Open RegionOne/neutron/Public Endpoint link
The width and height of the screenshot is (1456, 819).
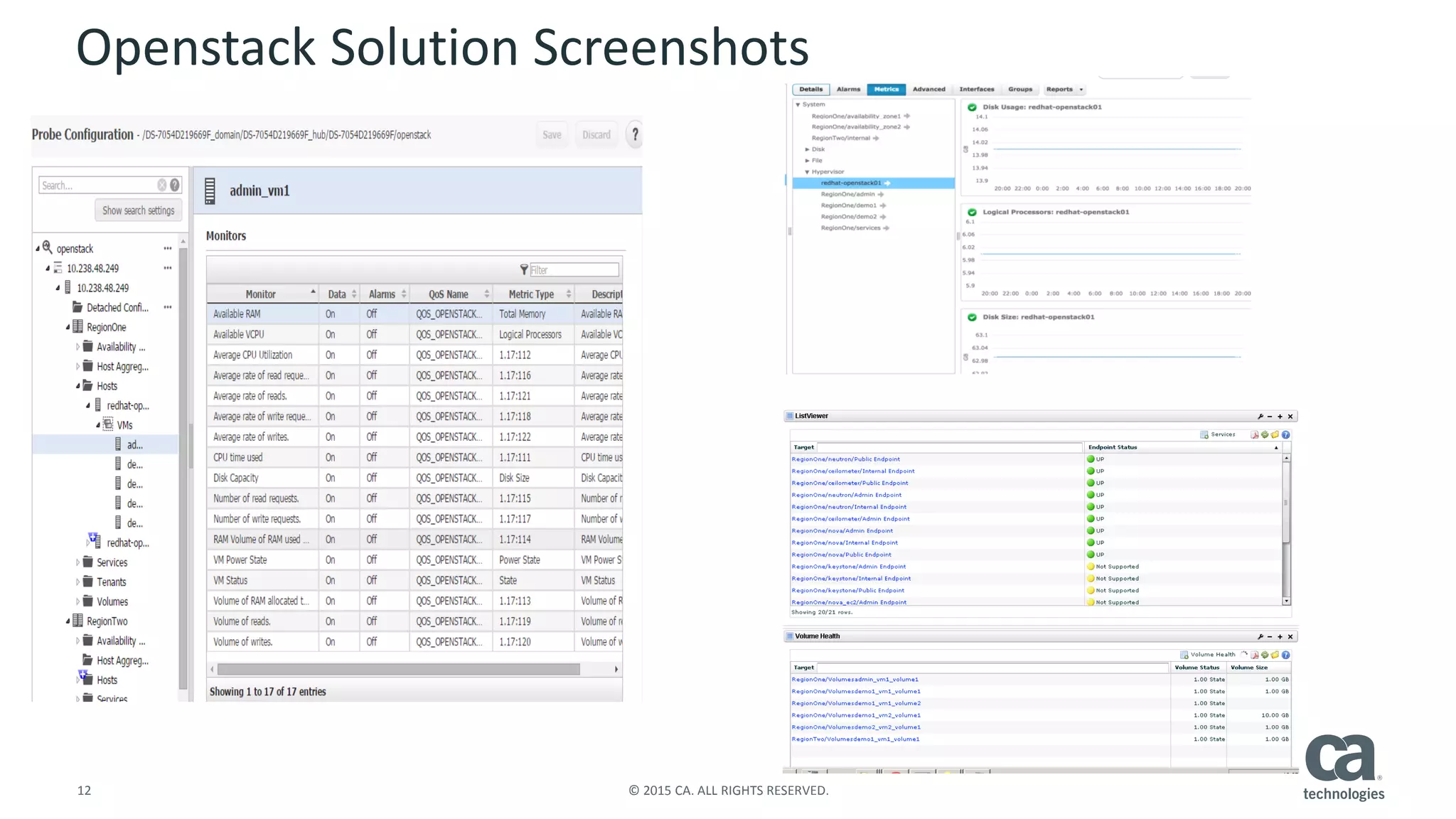(x=845, y=459)
